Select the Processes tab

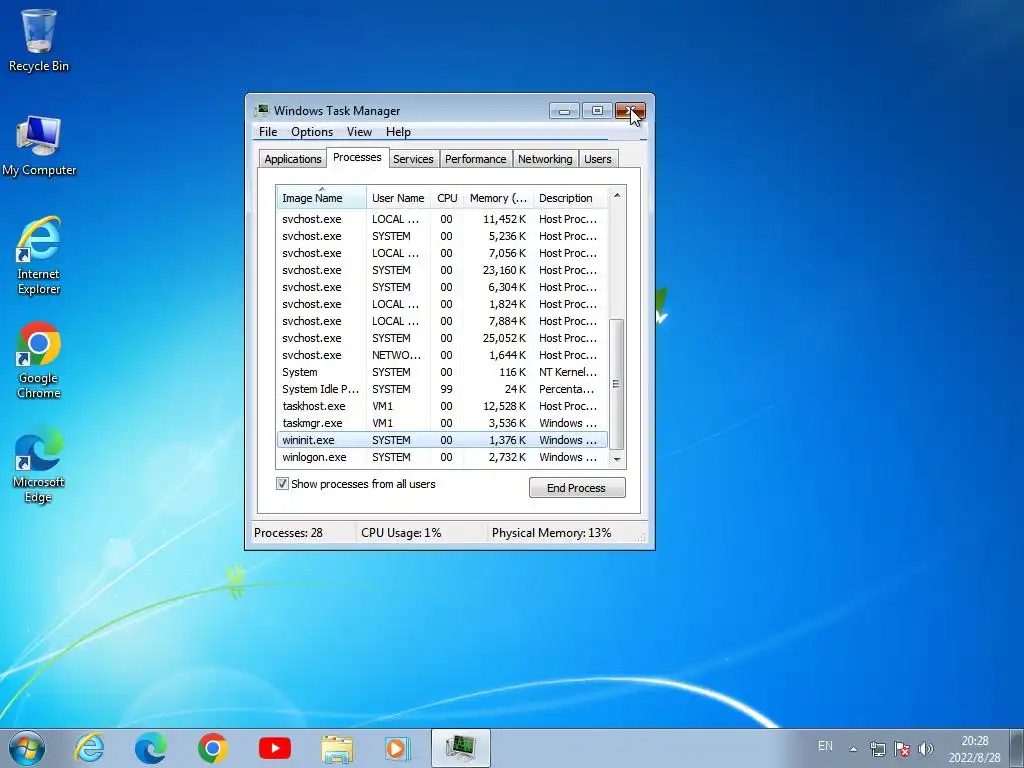coord(357,157)
